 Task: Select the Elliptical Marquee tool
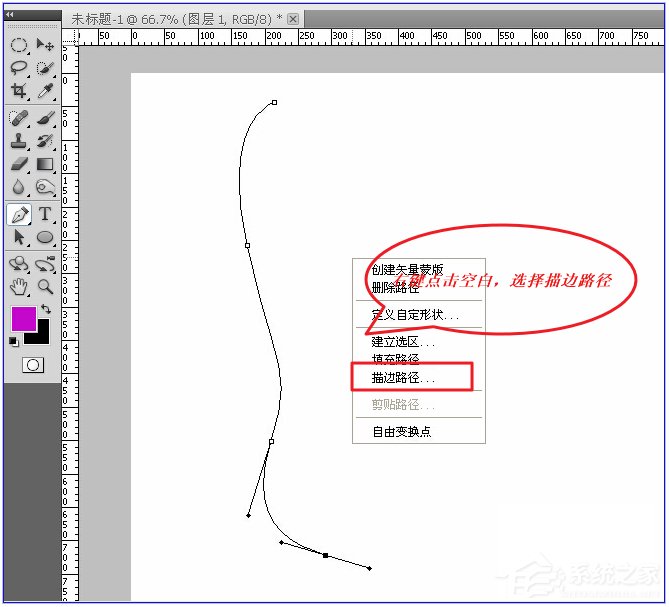[x=18, y=45]
